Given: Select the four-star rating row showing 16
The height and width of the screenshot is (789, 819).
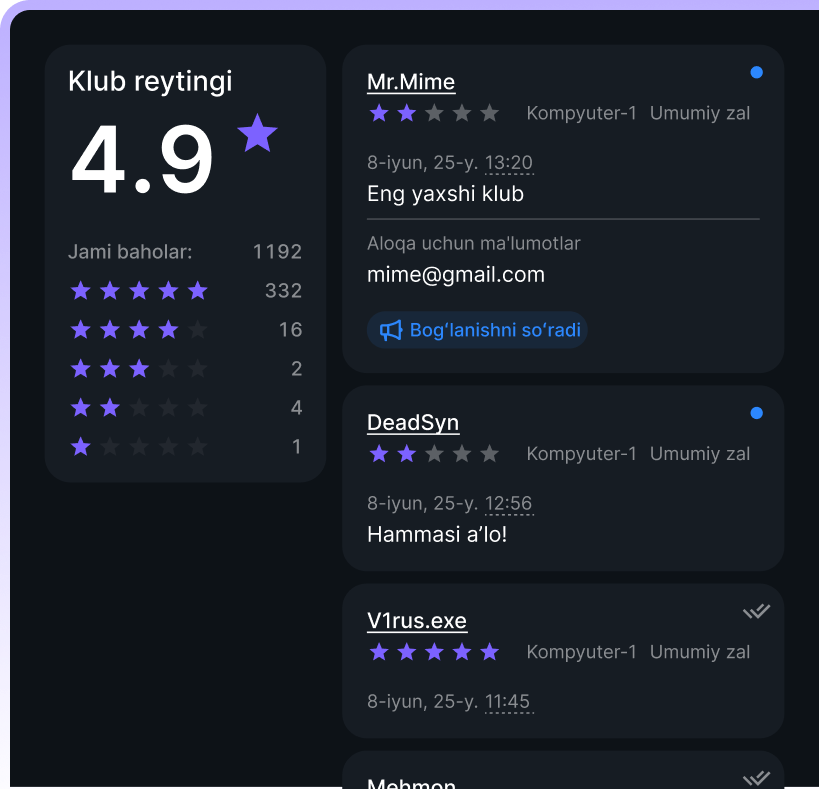Looking at the screenshot, I should [185, 329].
